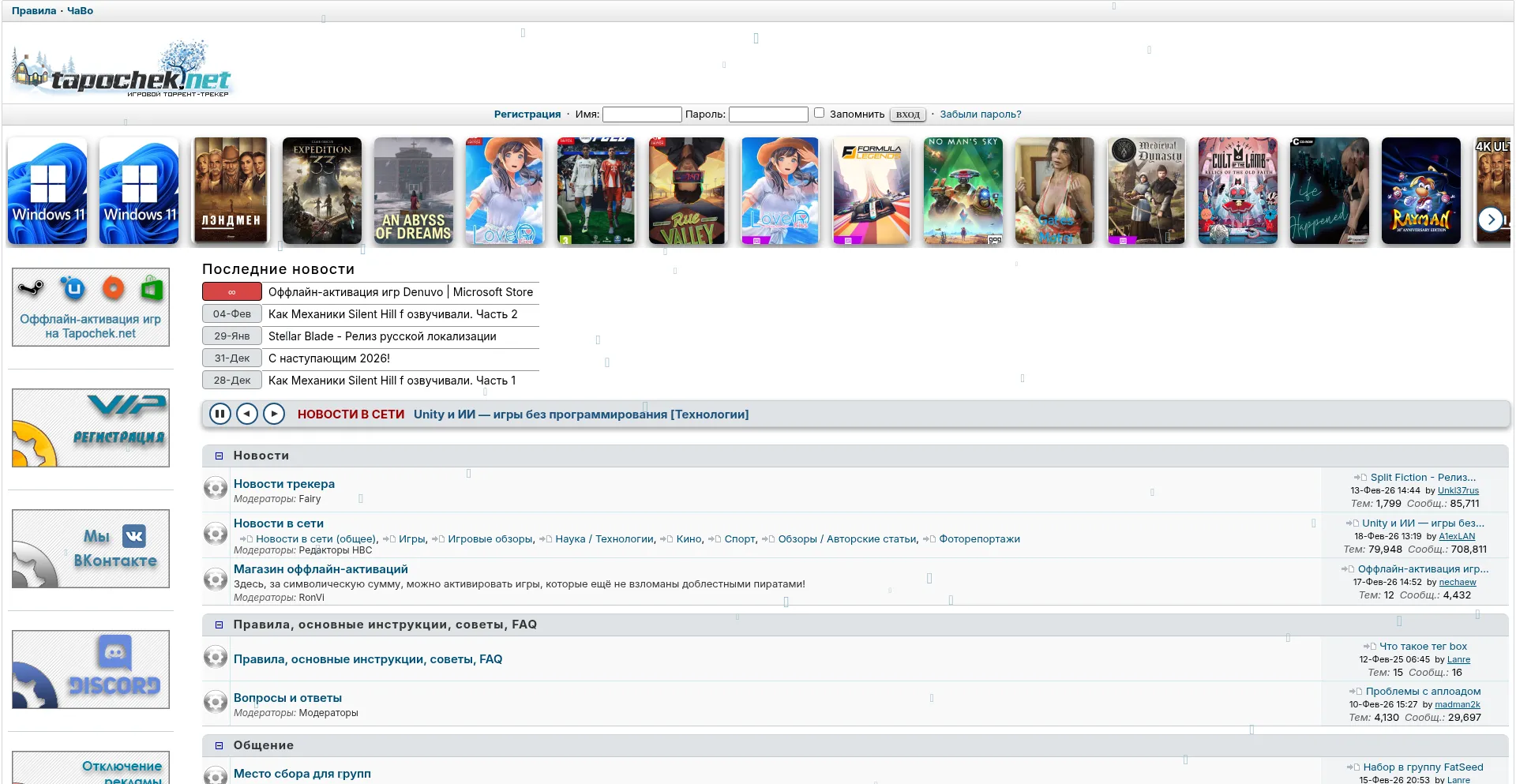Image resolution: width=1516 pixels, height=784 pixels.
Task: Open news Stellar Blade - Релиз русской локализации
Action: tap(382, 336)
